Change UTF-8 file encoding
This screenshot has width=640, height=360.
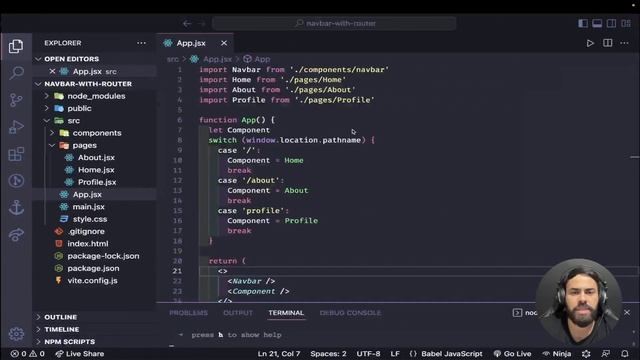pos(368,354)
